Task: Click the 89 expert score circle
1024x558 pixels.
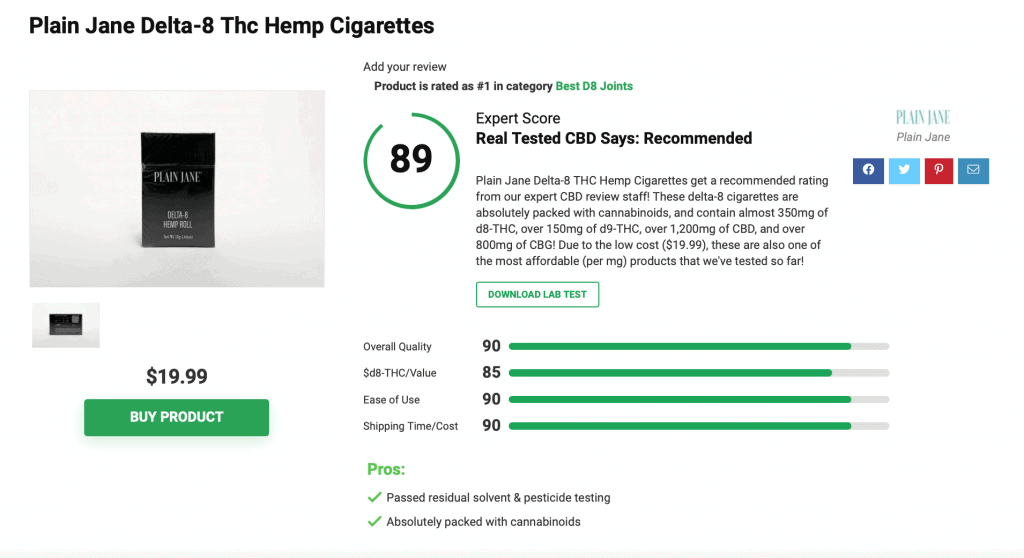Action: tap(411, 161)
